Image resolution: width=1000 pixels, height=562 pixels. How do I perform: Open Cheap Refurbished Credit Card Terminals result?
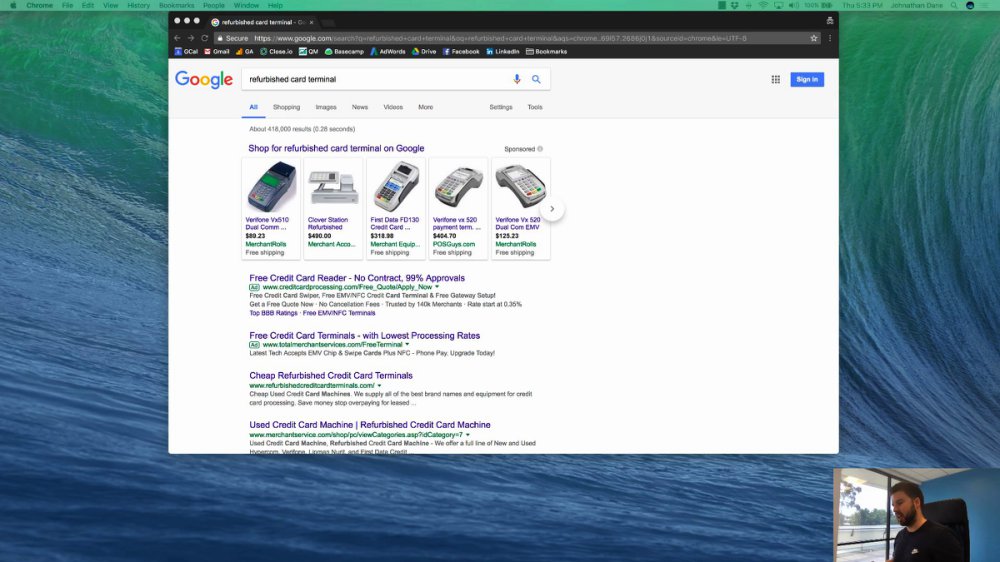[x=331, y=376]
